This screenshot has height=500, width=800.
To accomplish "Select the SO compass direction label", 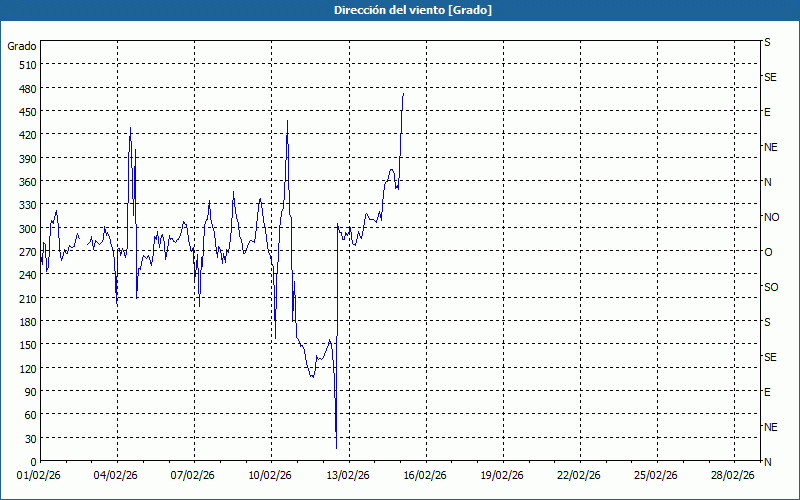I will point(770,287).
